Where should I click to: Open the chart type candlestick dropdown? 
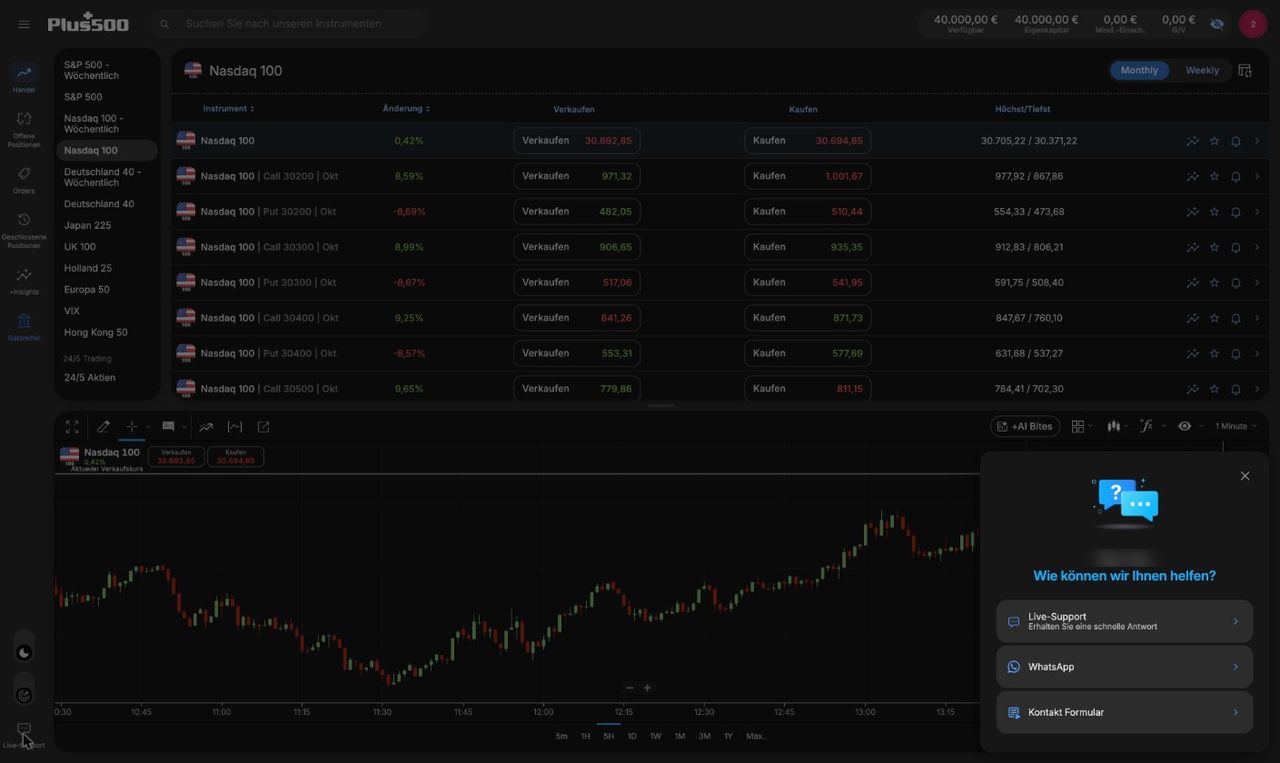point(1117,426)
